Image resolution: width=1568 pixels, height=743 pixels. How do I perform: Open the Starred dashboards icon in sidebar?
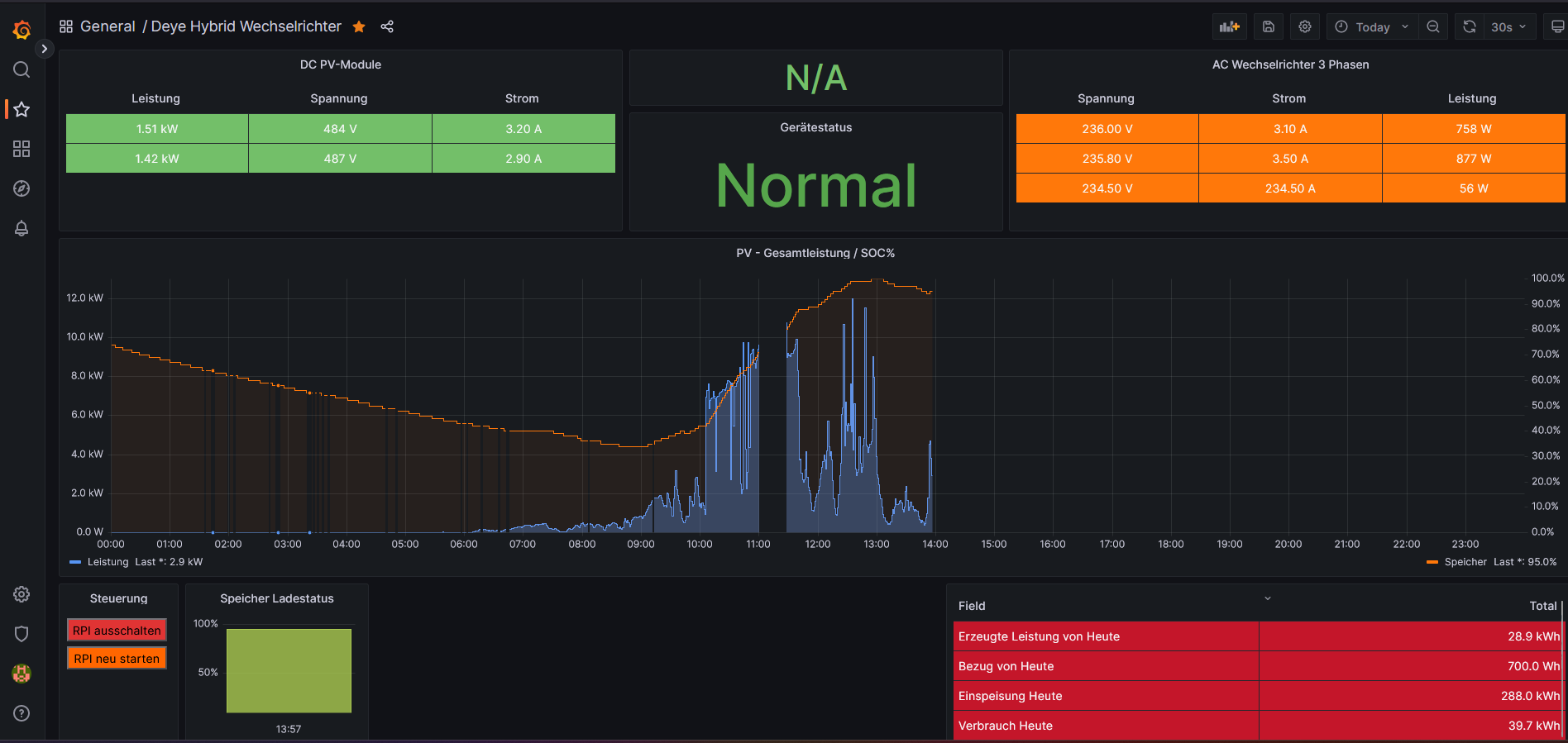coord(22,109)
